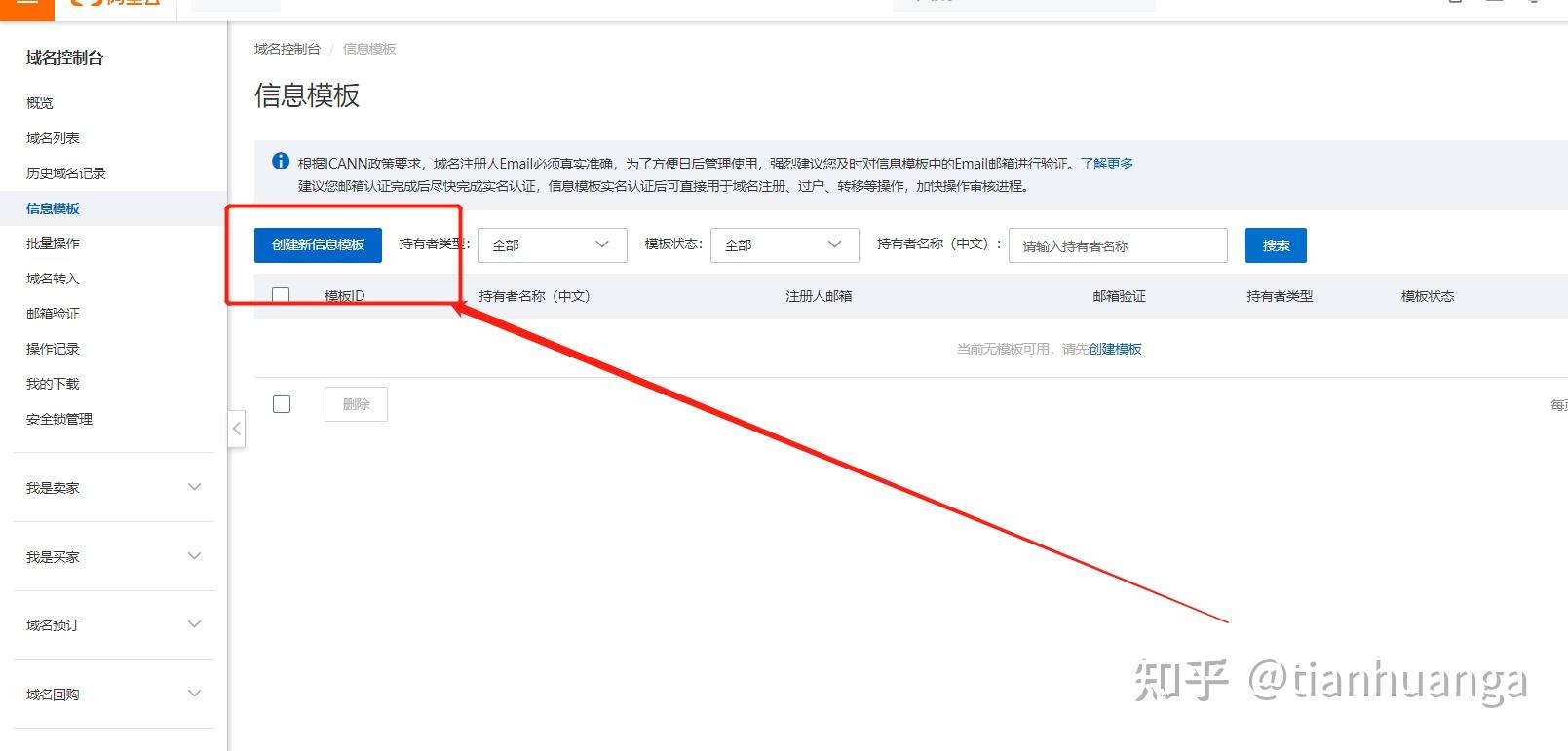
Task: Click 创建新信息模板 button
Action: point(318,245)
